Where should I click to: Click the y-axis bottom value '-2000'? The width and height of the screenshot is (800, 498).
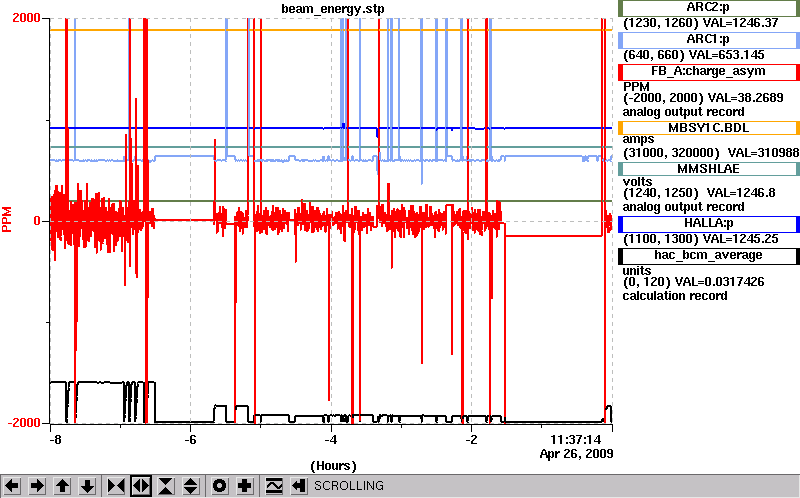(x=24, y=423)
